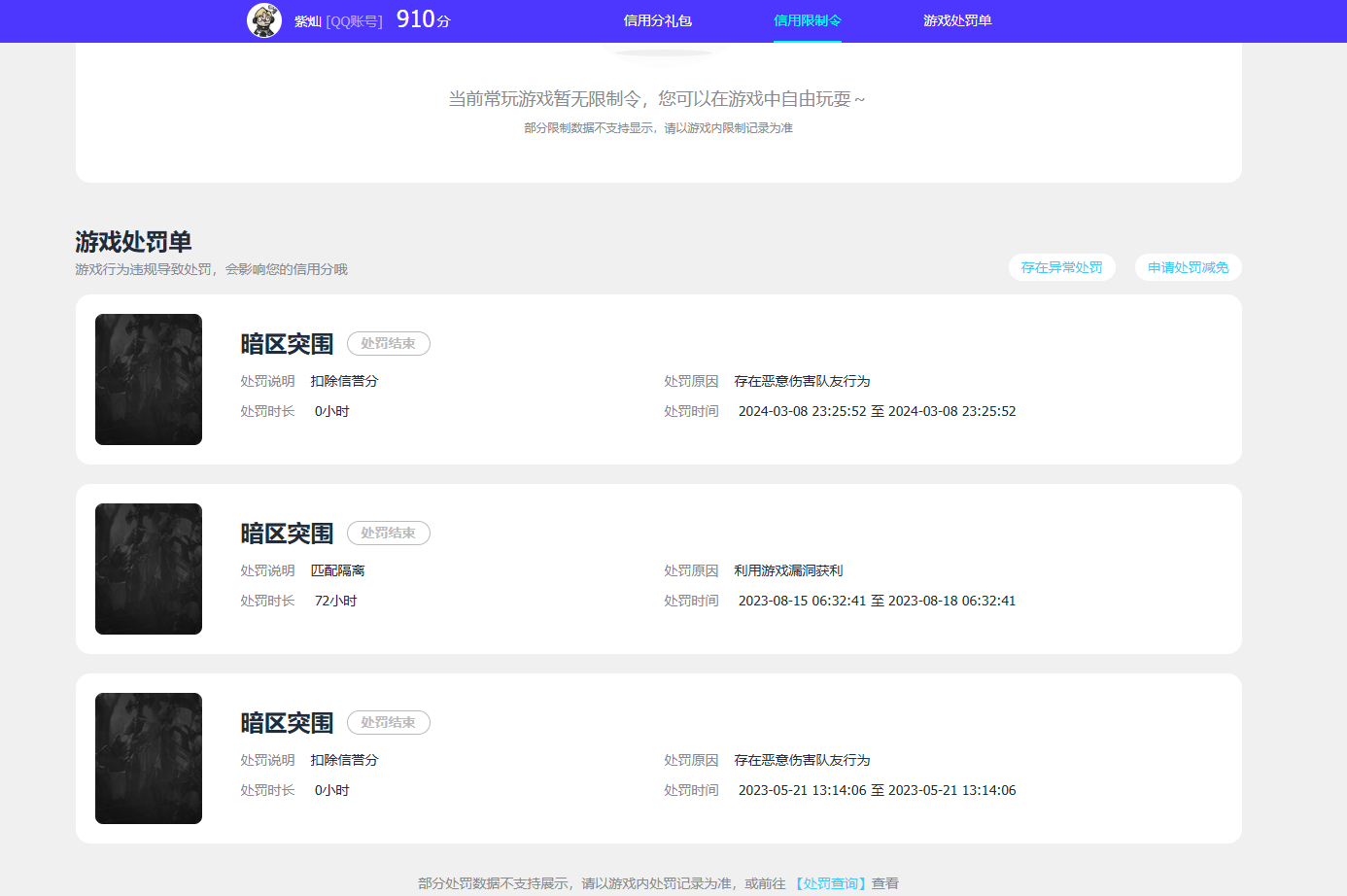Click 暗区突围 title of 匹配隔离 penalty
This screenshot has height=896, width=1347.
tap(287, 534)
